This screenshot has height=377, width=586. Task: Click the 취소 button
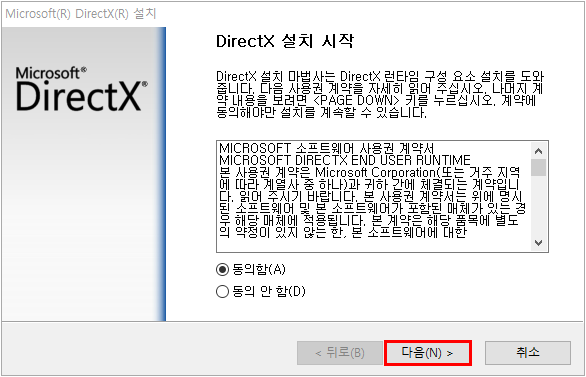528,352
